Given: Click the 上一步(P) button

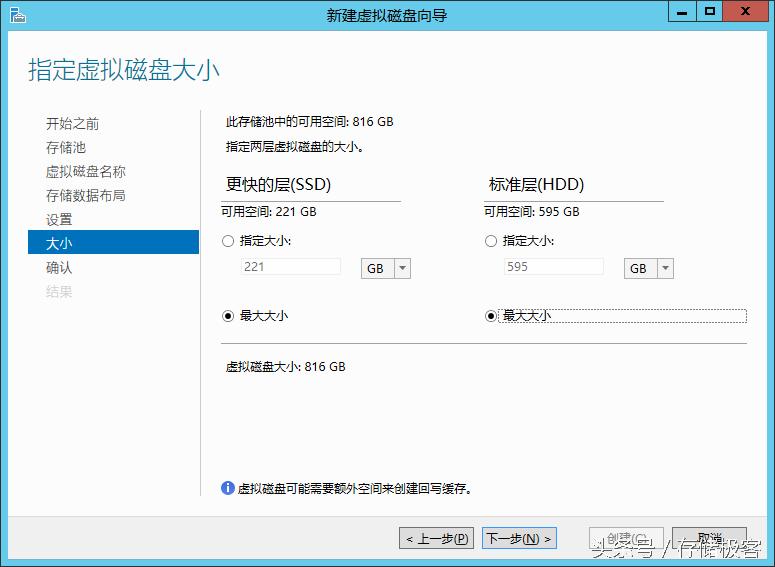Looking at the screenshot, I should [x=436, y=538].
